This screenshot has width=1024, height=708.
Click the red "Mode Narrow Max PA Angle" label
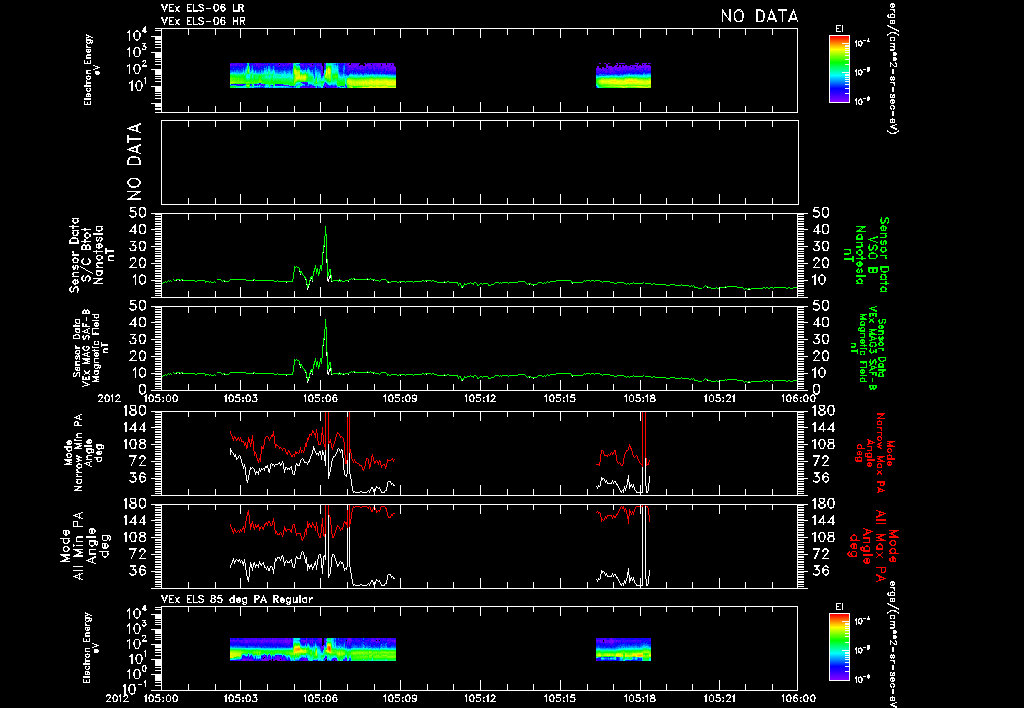coord(874,453)
